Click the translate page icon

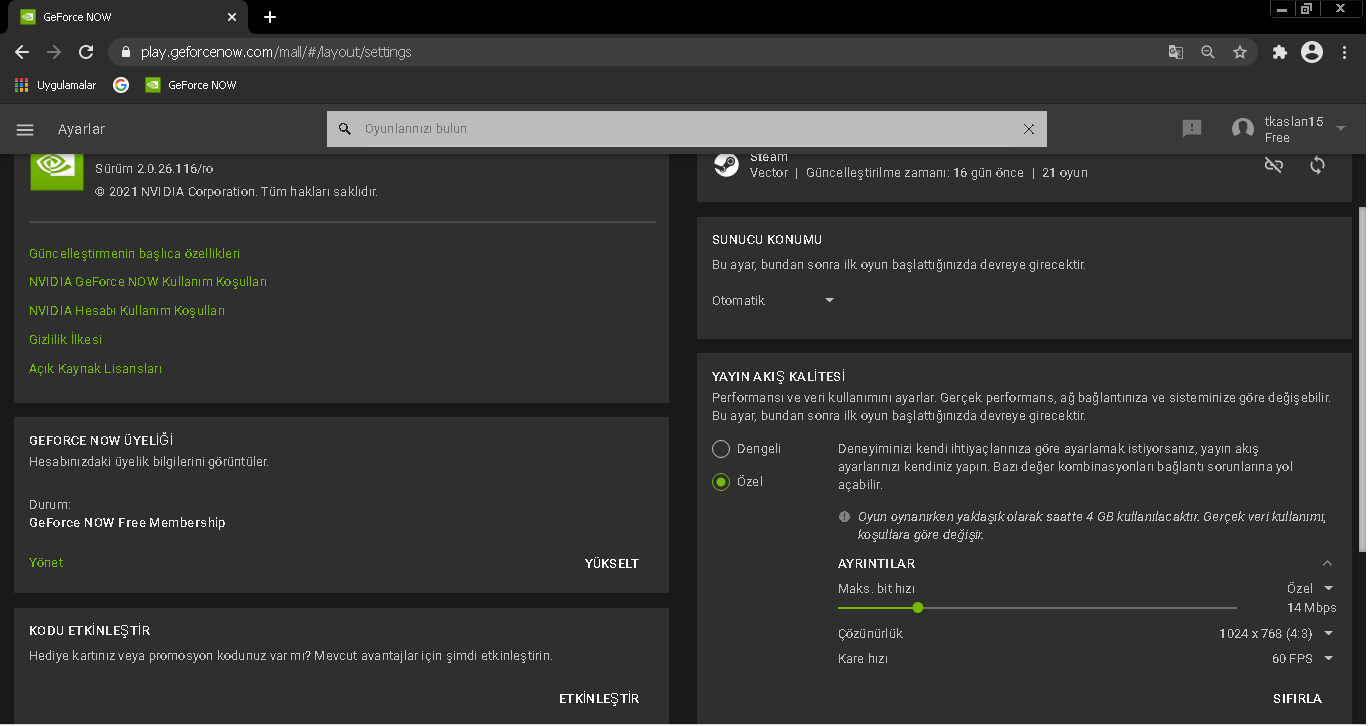tap(1176, 52)
